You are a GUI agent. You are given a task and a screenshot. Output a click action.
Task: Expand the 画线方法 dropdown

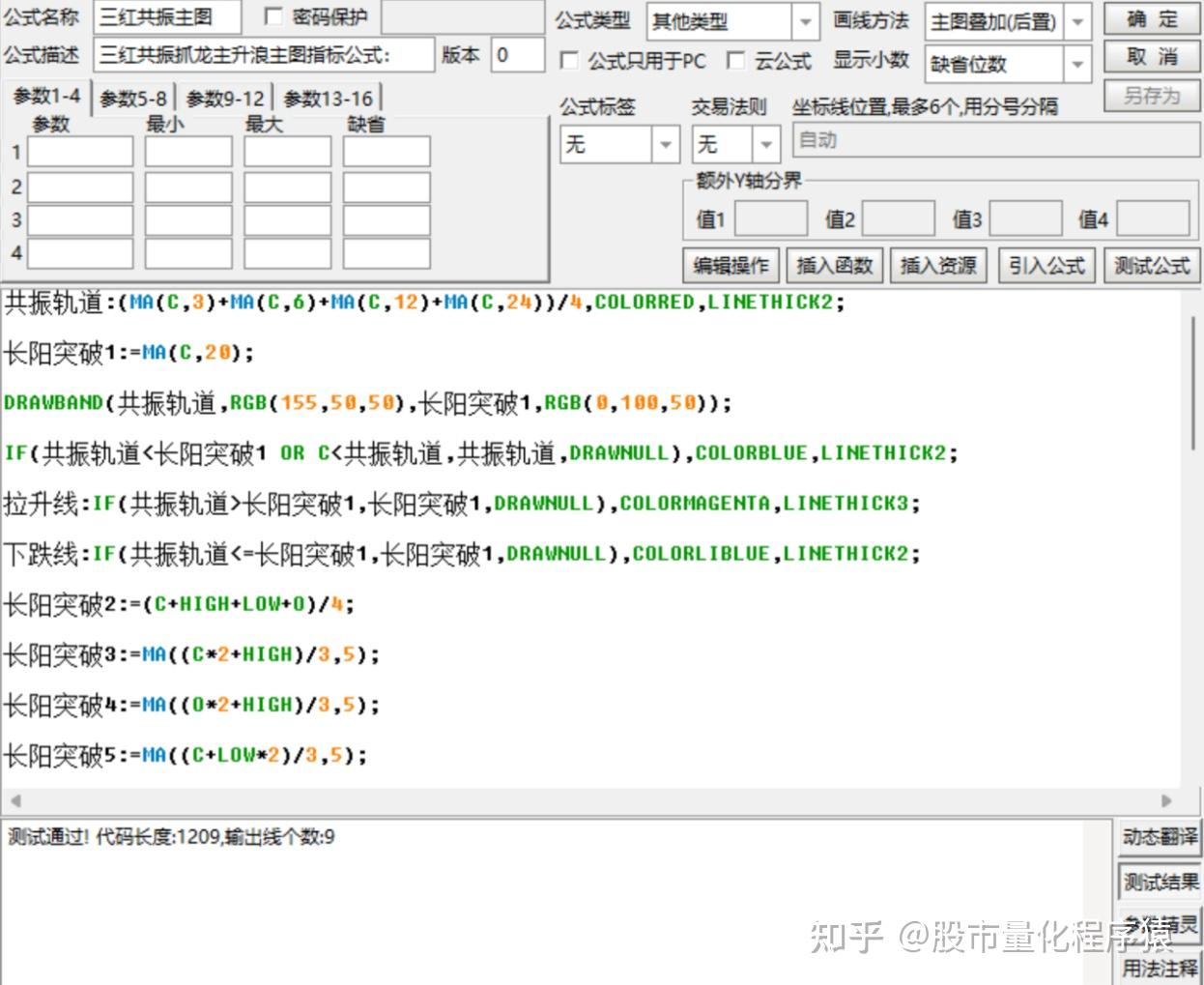pyautogui.click(x=1078, y=21)
